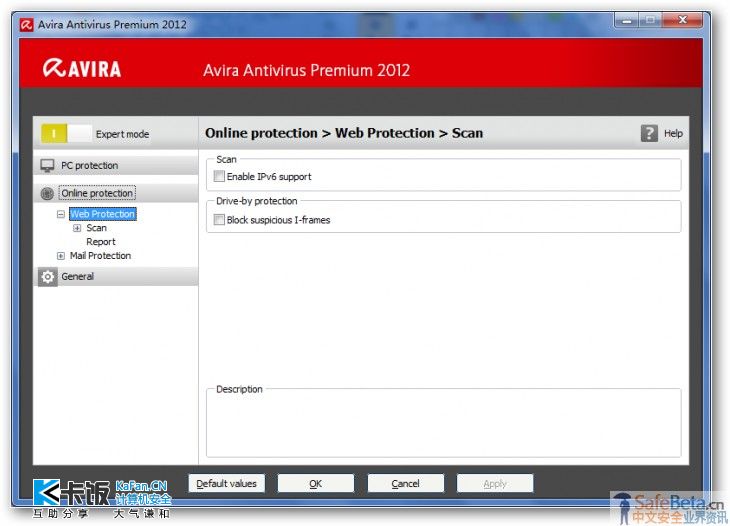Click the Default values button
Viewport: 730px width, 526px height.
pyautogui.click(x=227, y=483)
